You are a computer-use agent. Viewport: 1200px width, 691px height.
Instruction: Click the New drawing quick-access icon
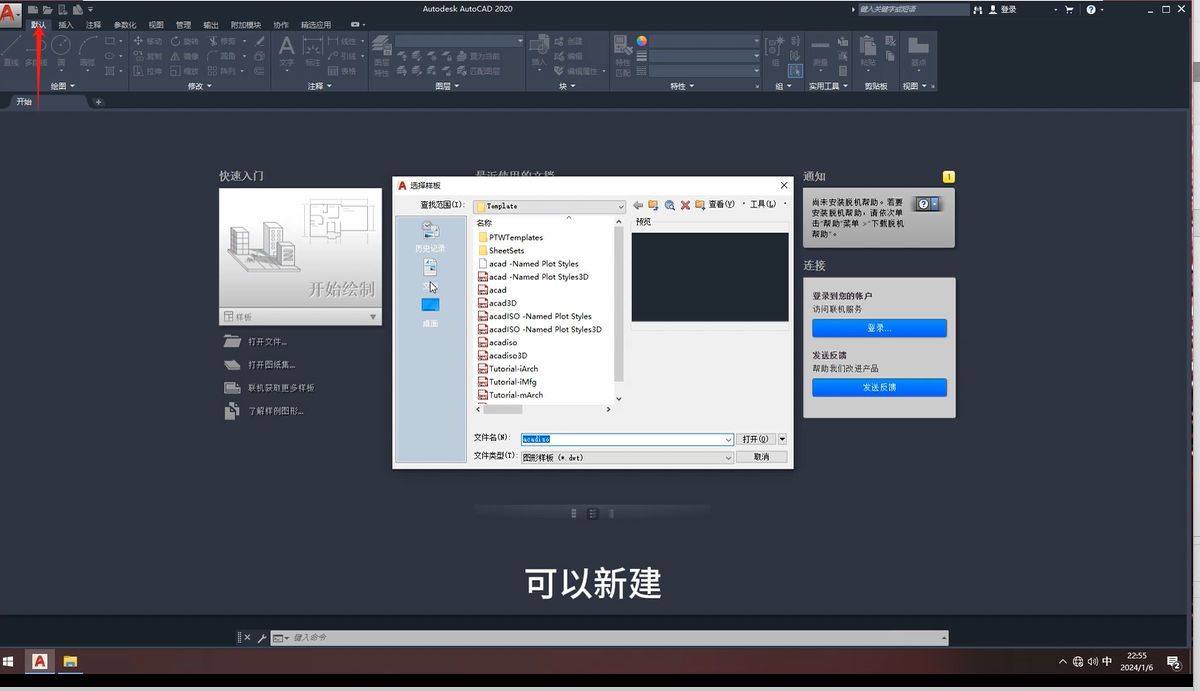coord(33,9)
